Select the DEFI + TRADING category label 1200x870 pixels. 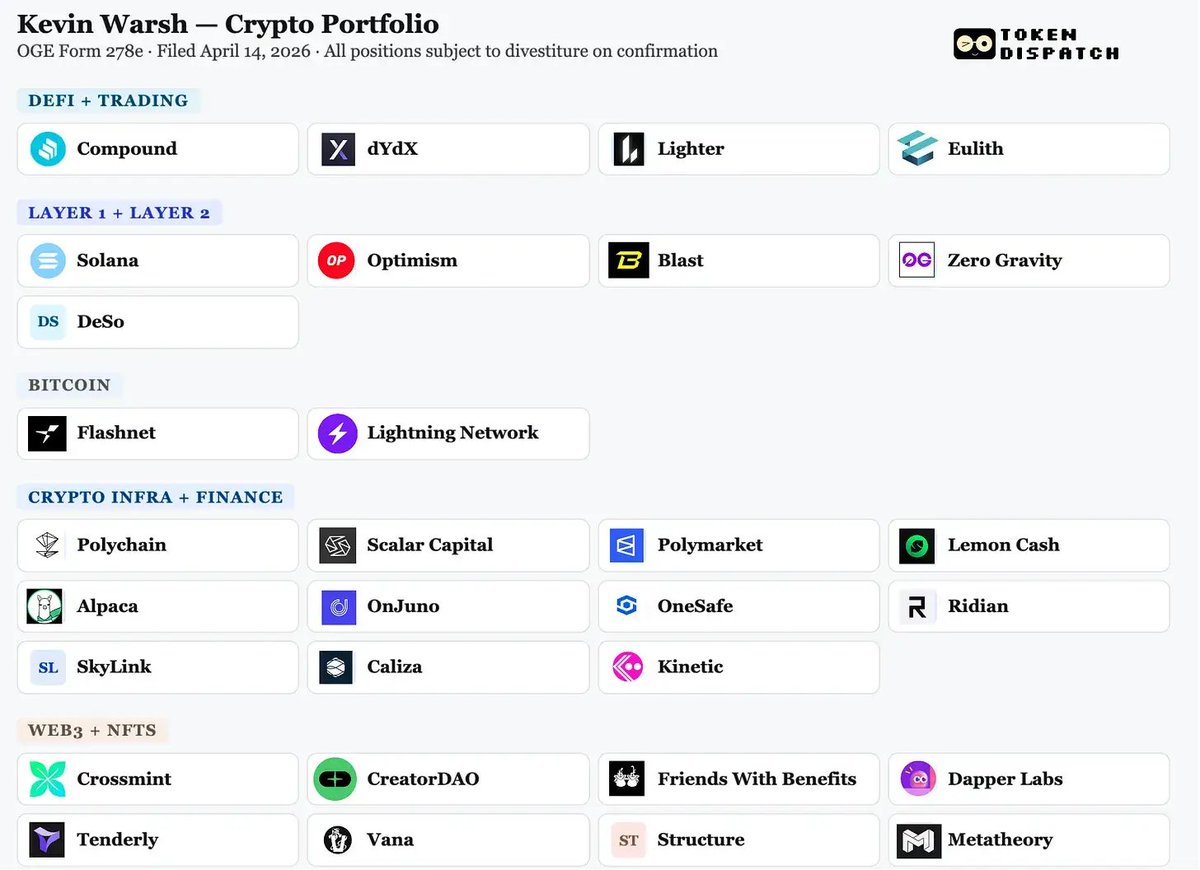pyautogui.click(x=108, y=101)
